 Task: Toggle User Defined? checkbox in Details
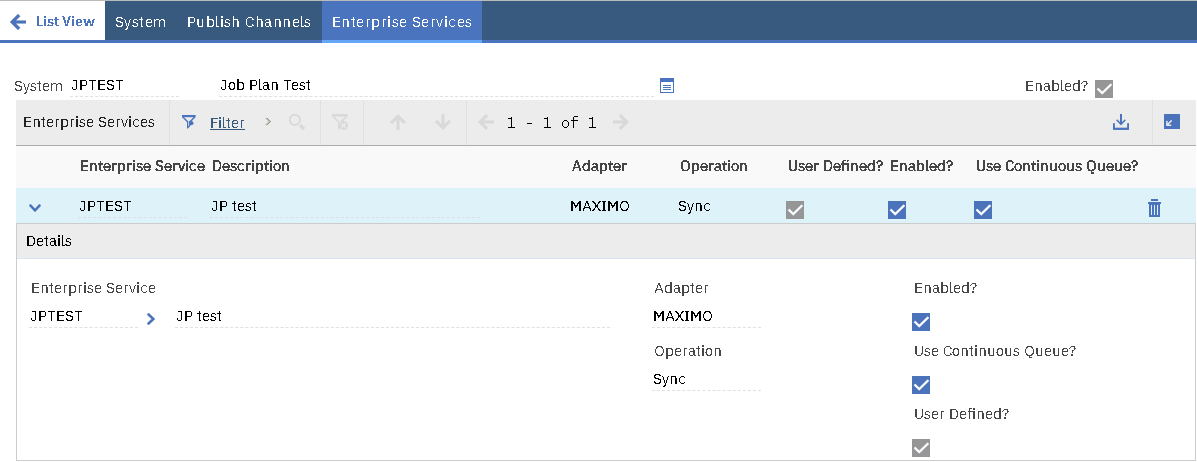pos(921,447)
